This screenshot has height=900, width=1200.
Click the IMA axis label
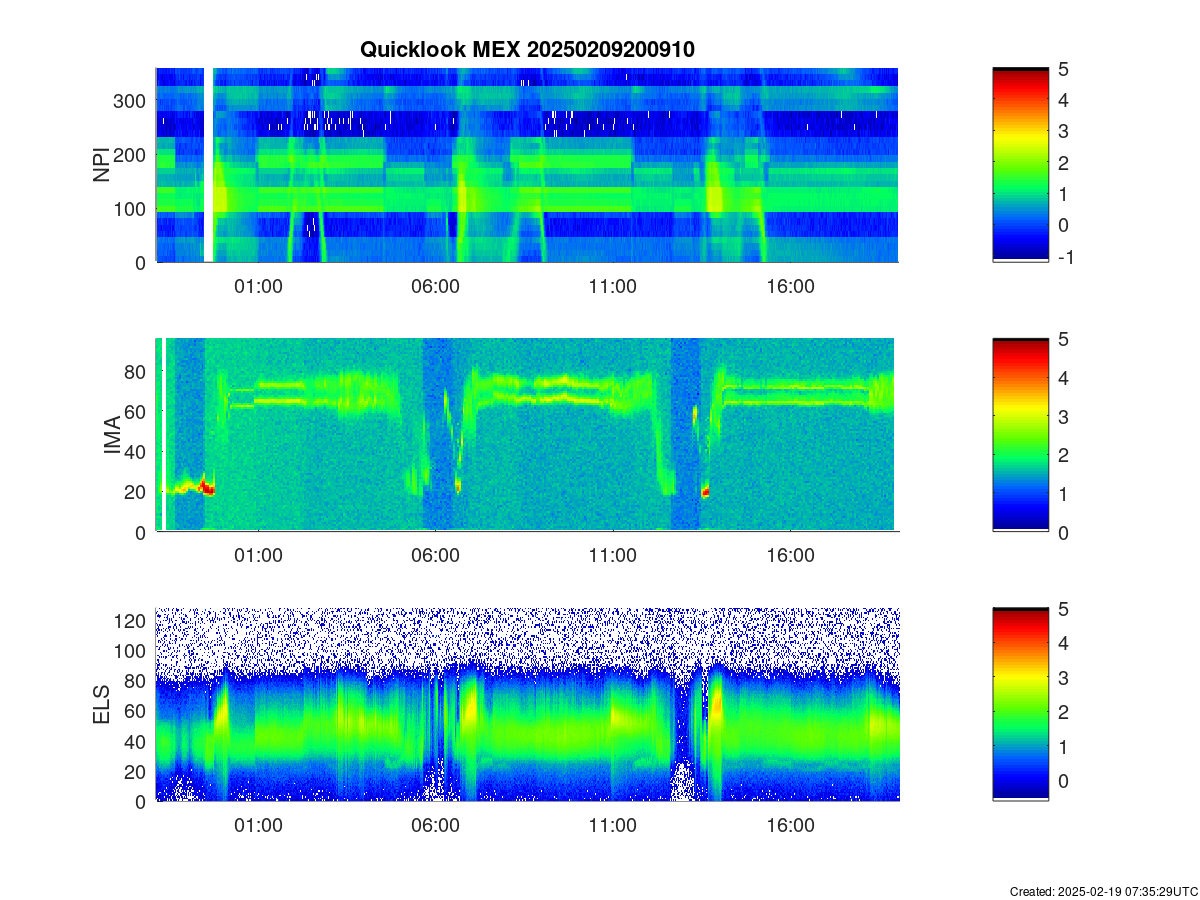(112, 435)
